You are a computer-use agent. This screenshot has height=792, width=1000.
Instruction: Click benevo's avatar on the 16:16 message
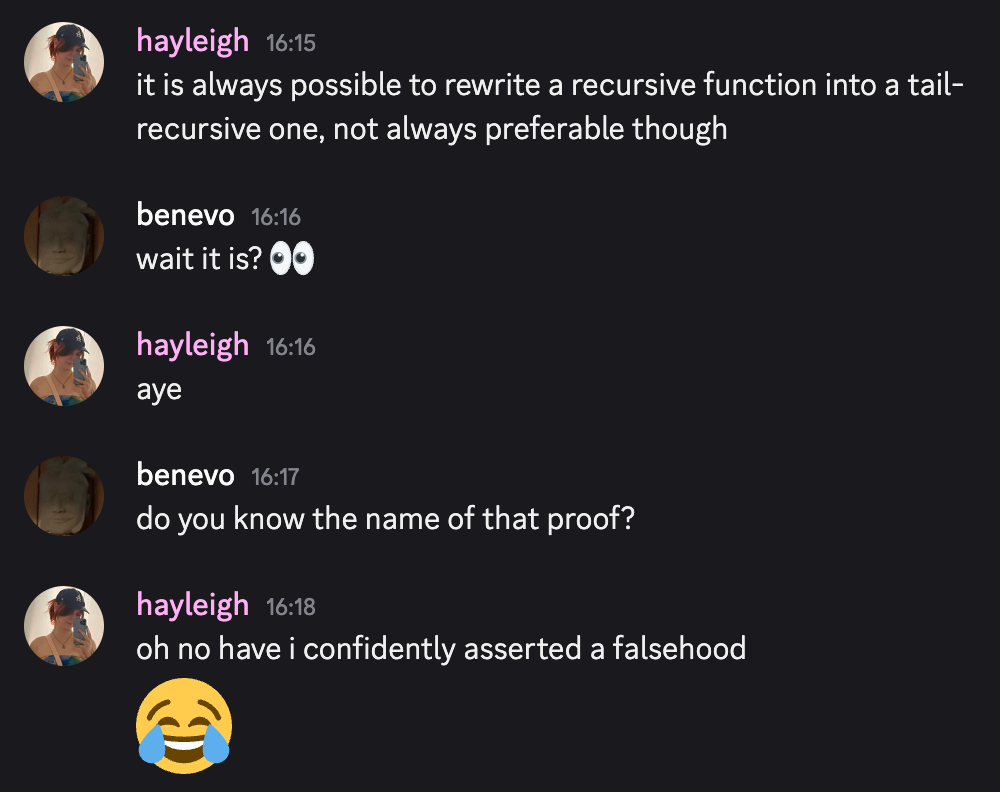point(64,236)
